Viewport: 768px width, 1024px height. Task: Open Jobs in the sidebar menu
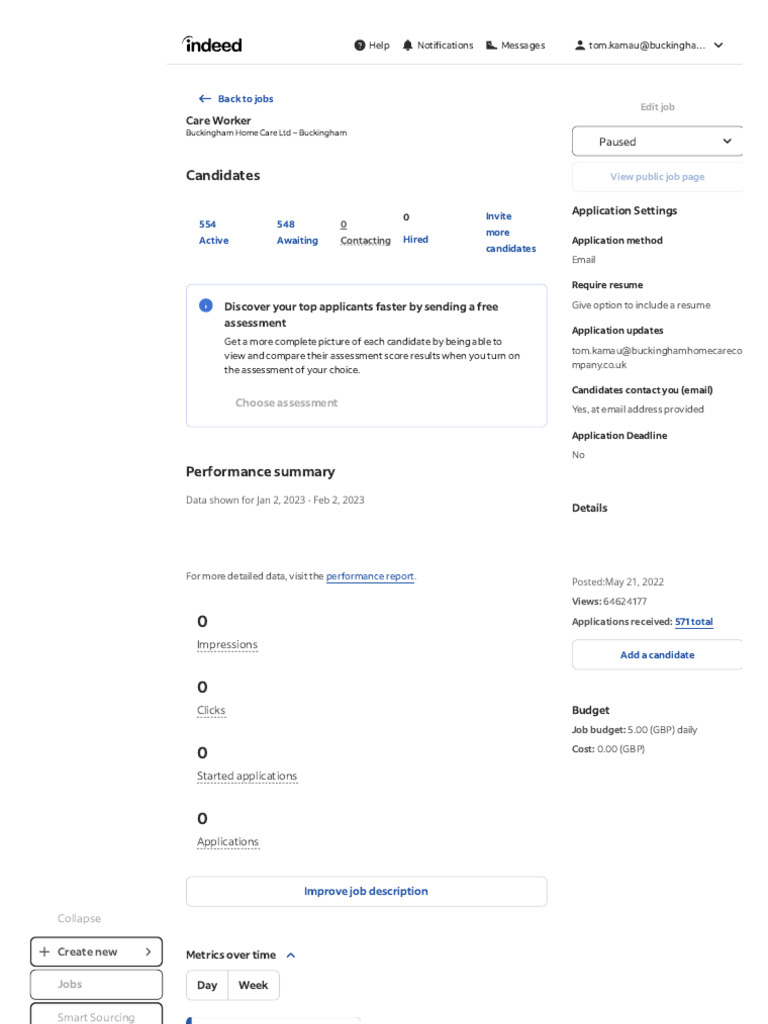[96, 984]
